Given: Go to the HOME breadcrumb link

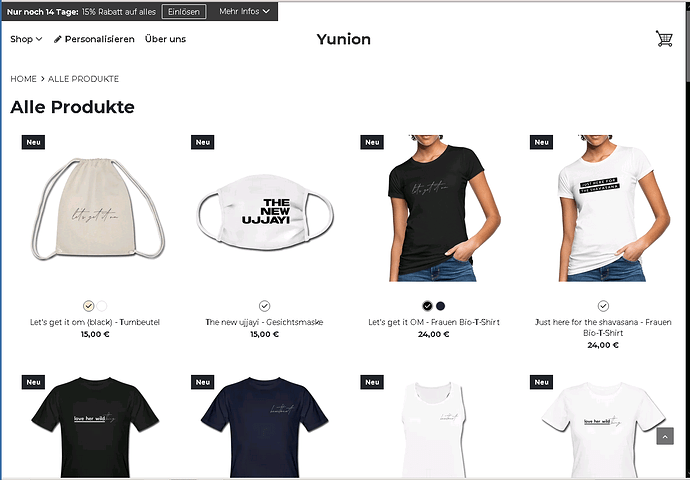Looking at the screenshot, I should pyautogui.click(x=23, y=79).
